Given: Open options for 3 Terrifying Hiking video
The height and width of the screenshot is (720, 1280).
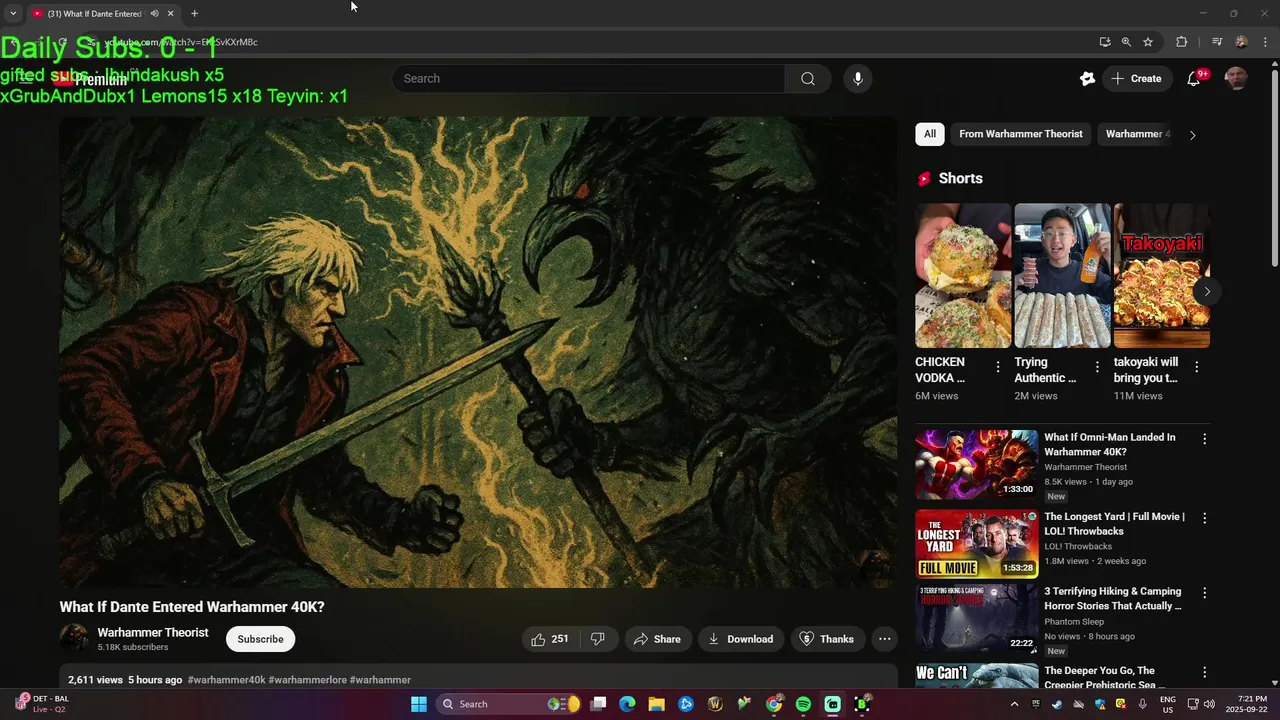Looking at the screenshot, I should pyautogui.click(x=1204, y=593).
